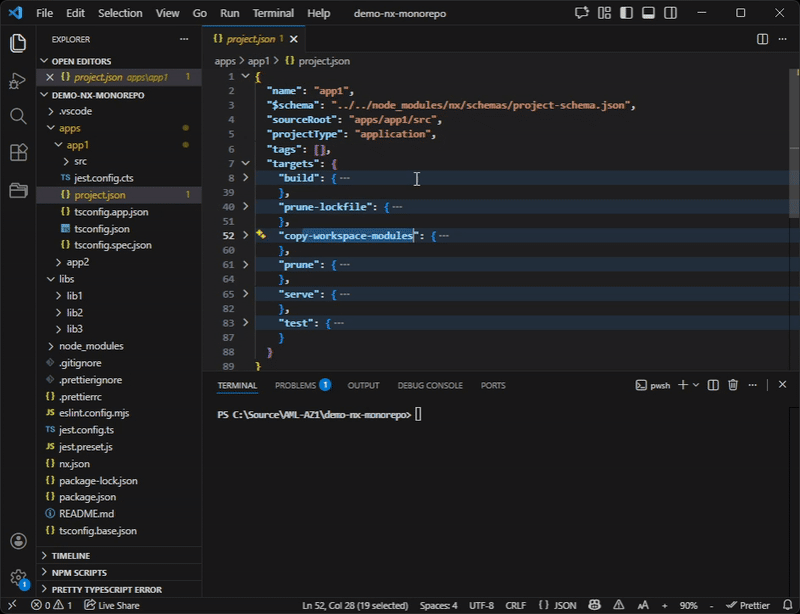Click the editor vertical scrollbar

[794, 144]
